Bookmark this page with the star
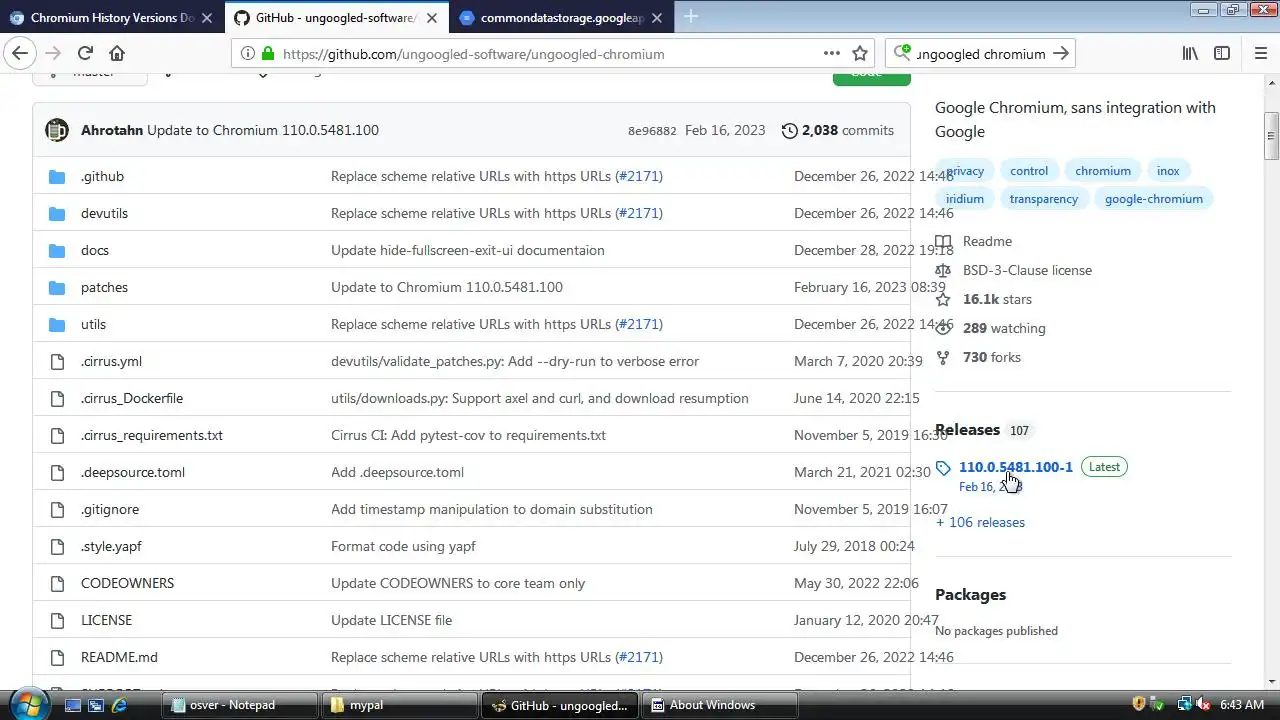The height and width of the screenshot is (720, 1280). [x=860, y=54]
